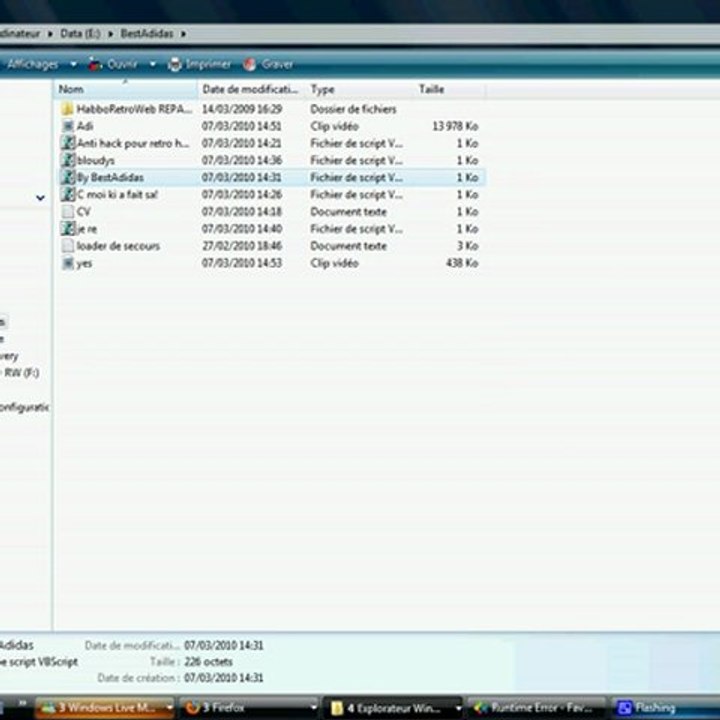Viewport: 720px width, 720px height.
Task: Click BestAdidas in the address breadcrumb
Action: click(x=147, y=34)
